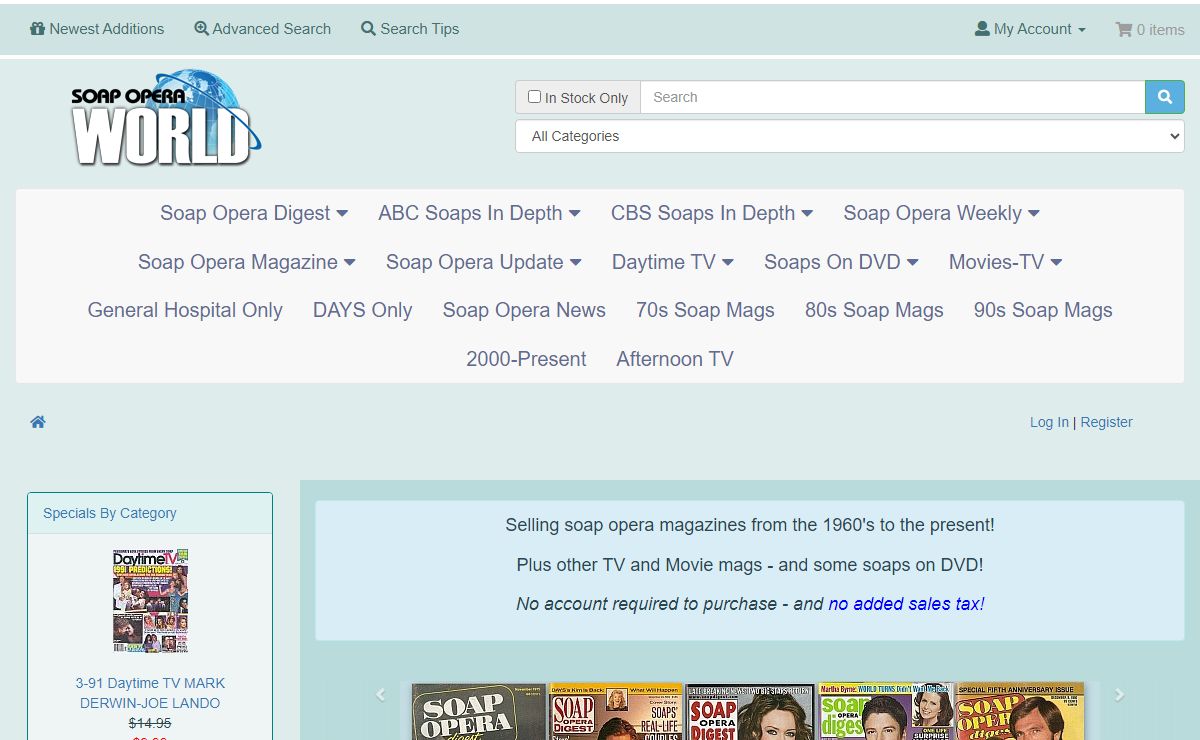This screenshot has height=740, width=1200.
Task: Expand the Soap Opera Magazine menu
Action: click(247, 262)
